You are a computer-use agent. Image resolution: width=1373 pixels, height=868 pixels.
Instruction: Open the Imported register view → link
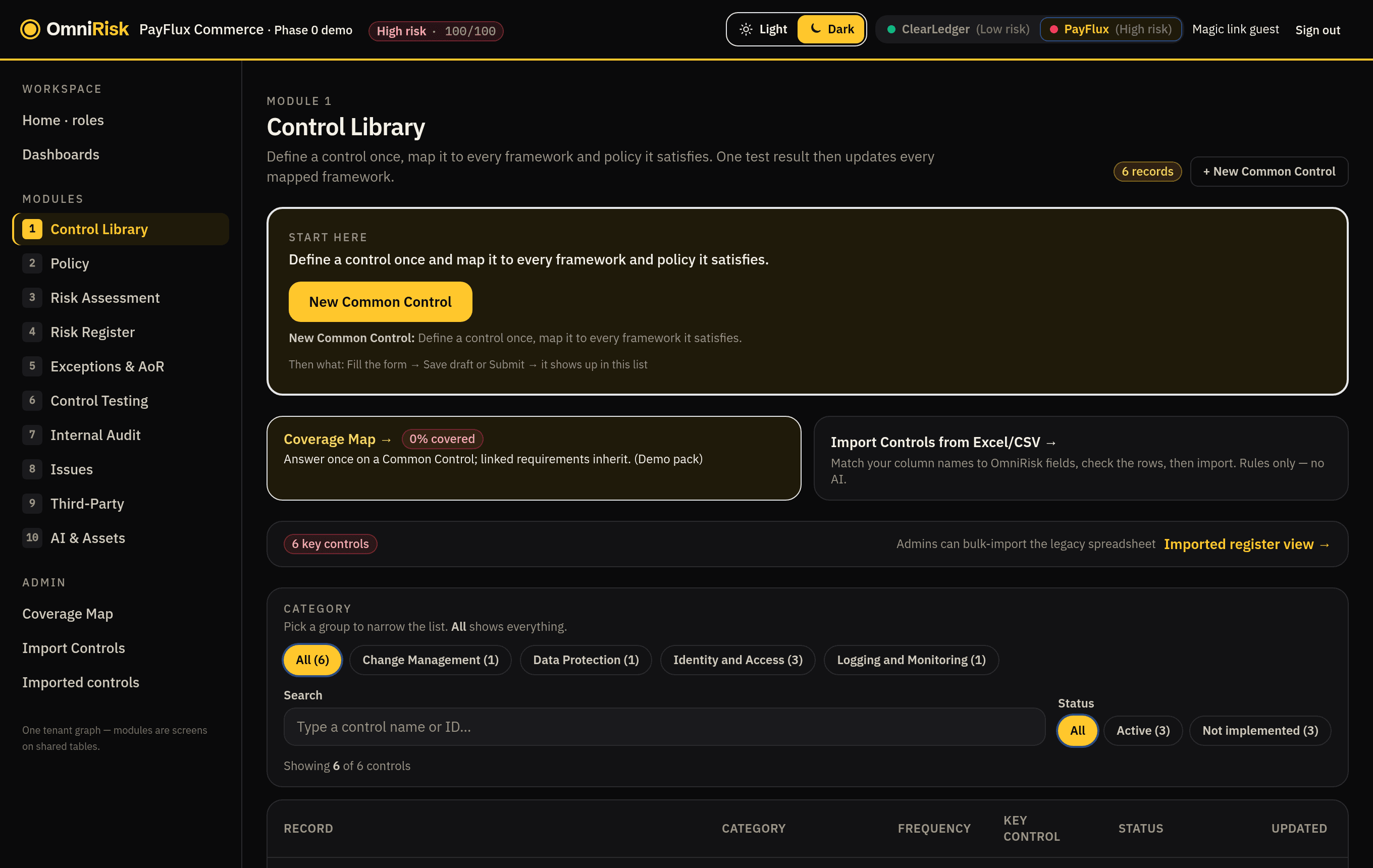point(1247,545)
